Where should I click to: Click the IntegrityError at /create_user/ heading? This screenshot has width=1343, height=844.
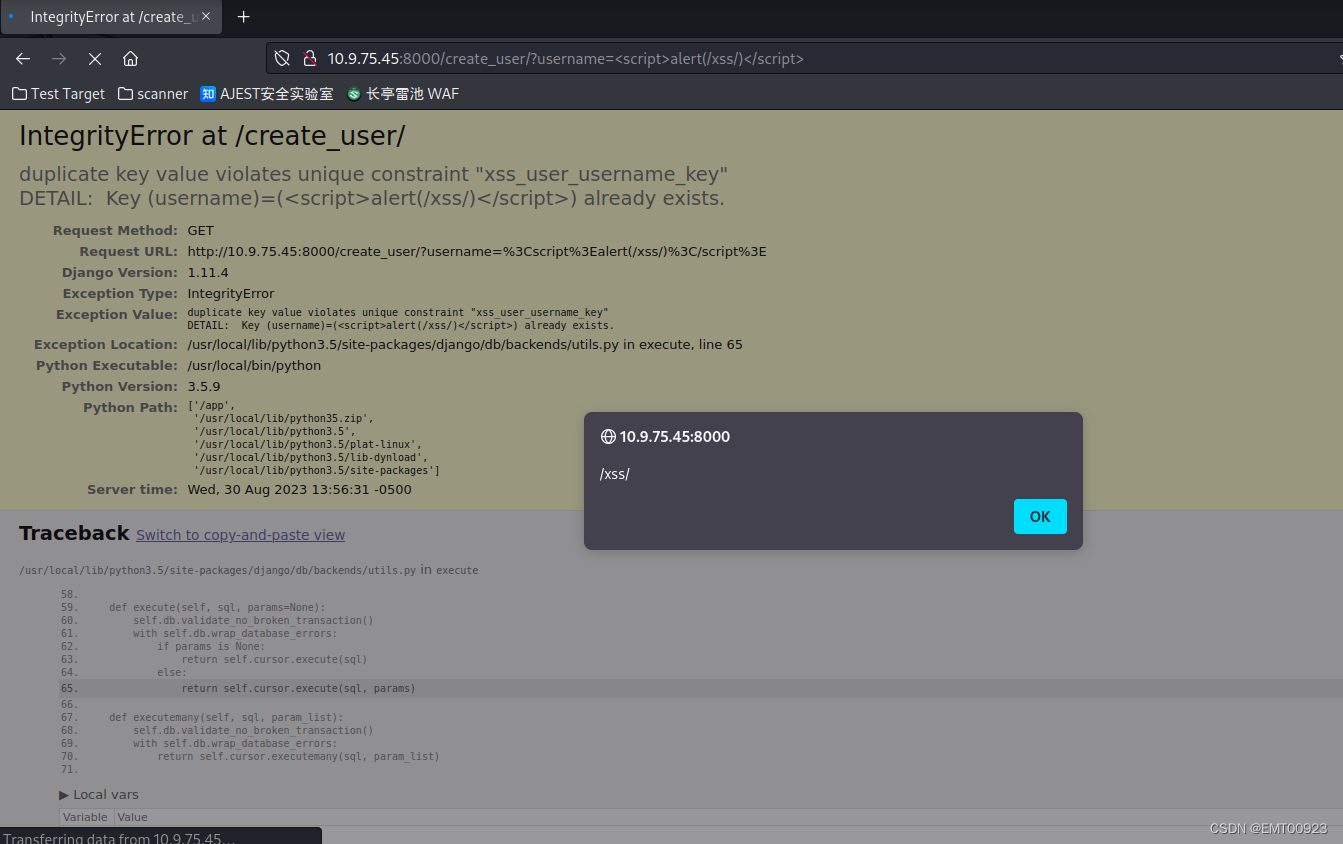(x=212, y=136)
